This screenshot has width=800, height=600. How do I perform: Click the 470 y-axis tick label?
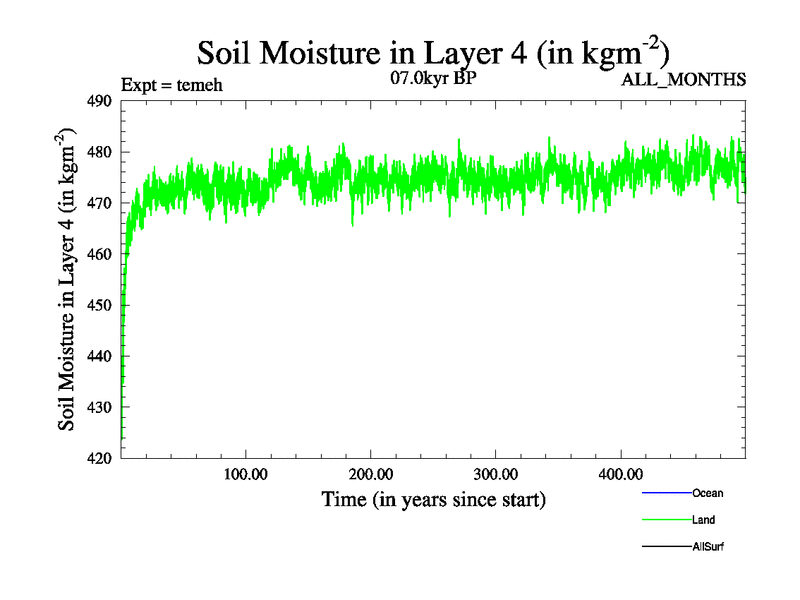pos(101,203)
